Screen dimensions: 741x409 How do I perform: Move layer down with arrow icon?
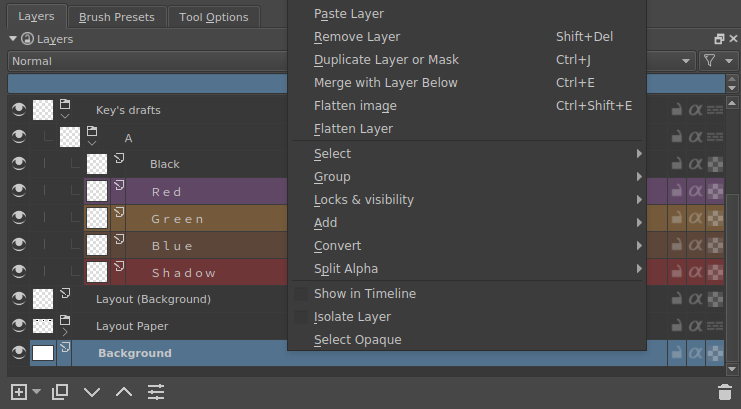coord(92,392)
